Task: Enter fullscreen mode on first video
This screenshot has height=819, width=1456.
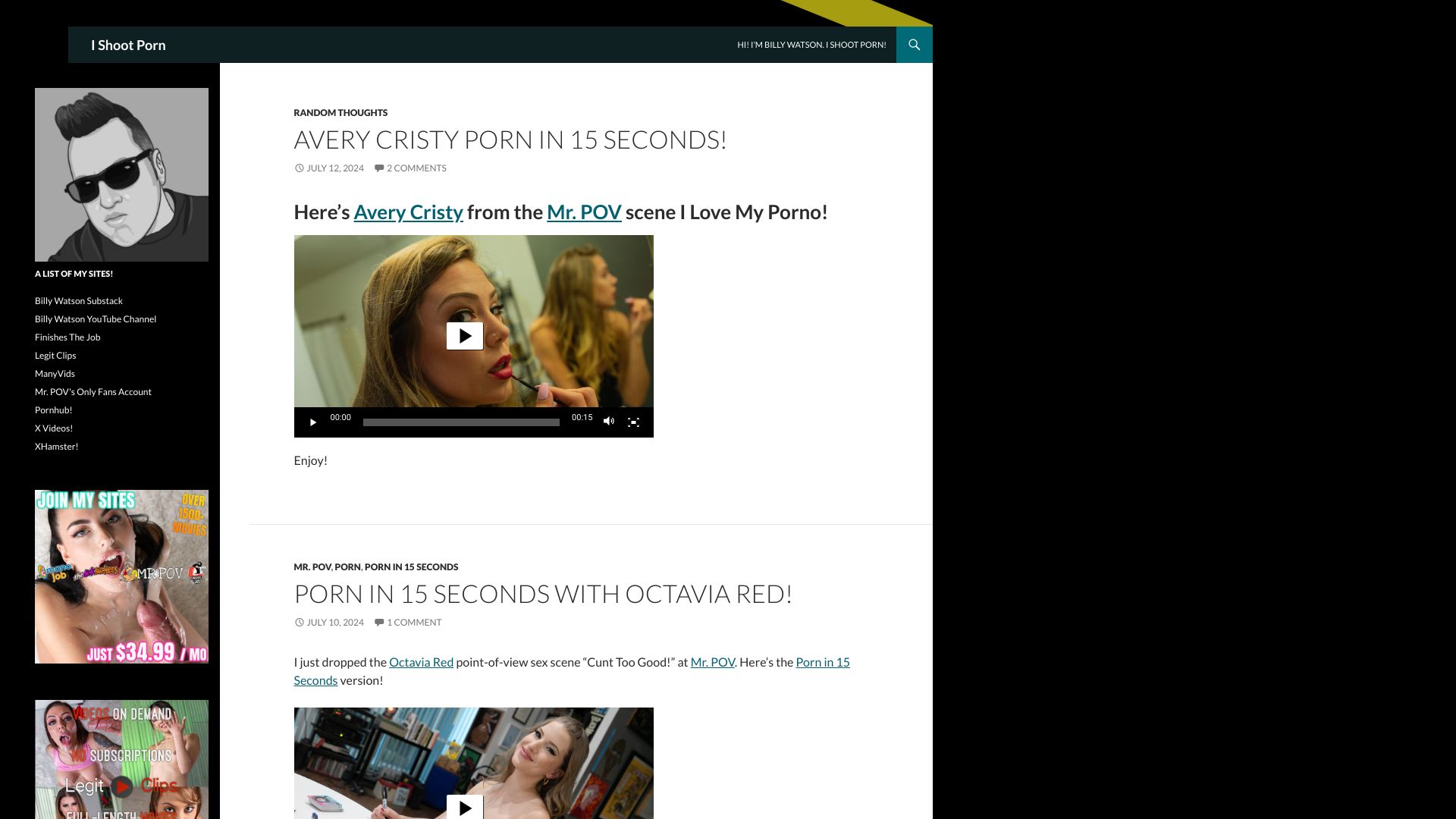Action: [633, 422]
